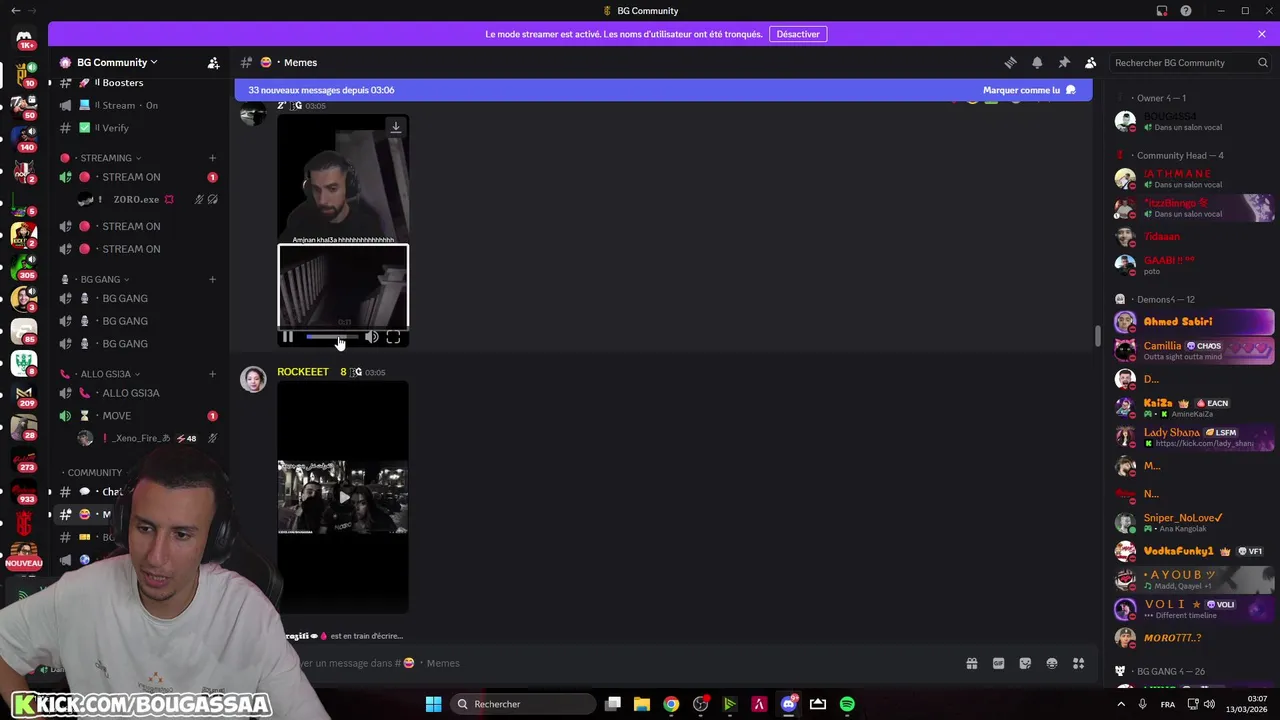Open Windows Start menu
Screen dimensions: 1280x720
433,704
